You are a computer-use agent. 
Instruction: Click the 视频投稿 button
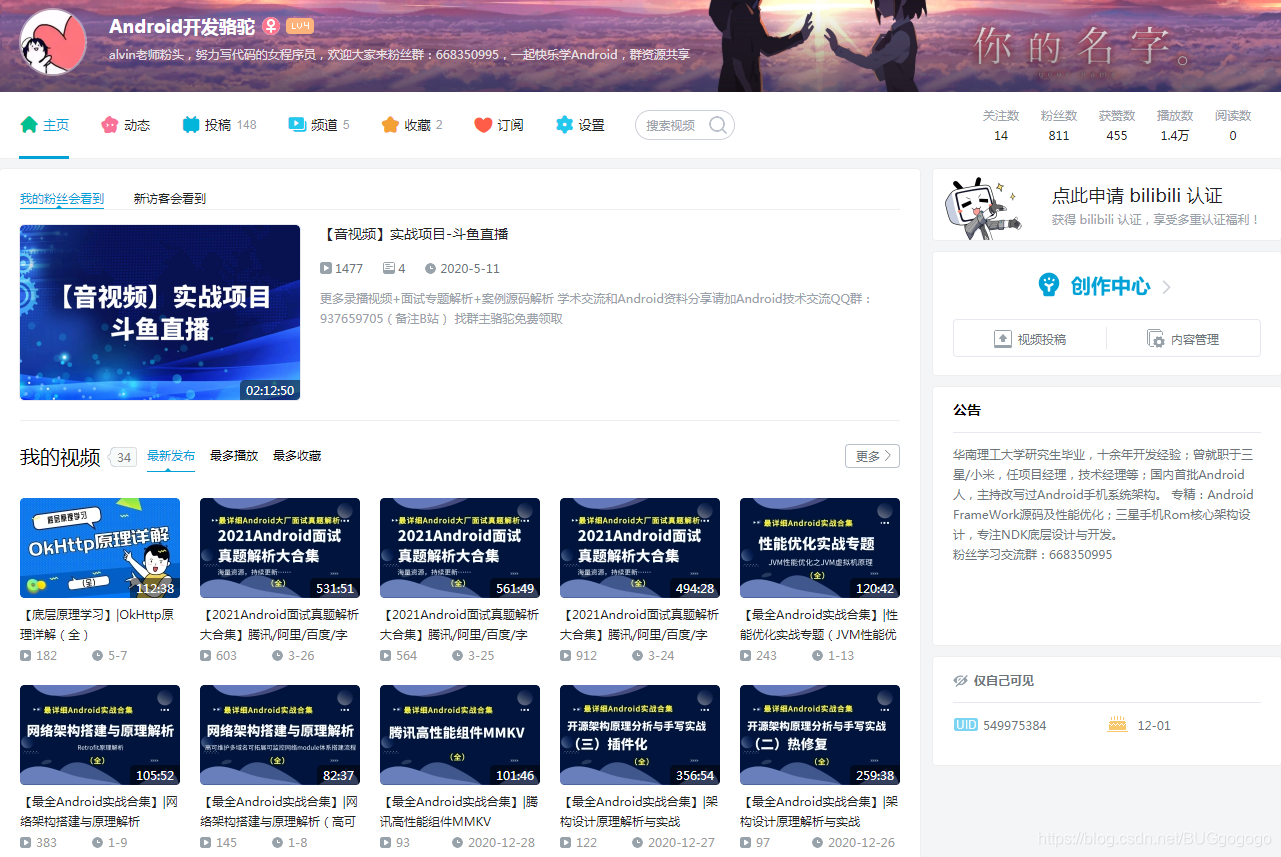(x=1030, y=339)
